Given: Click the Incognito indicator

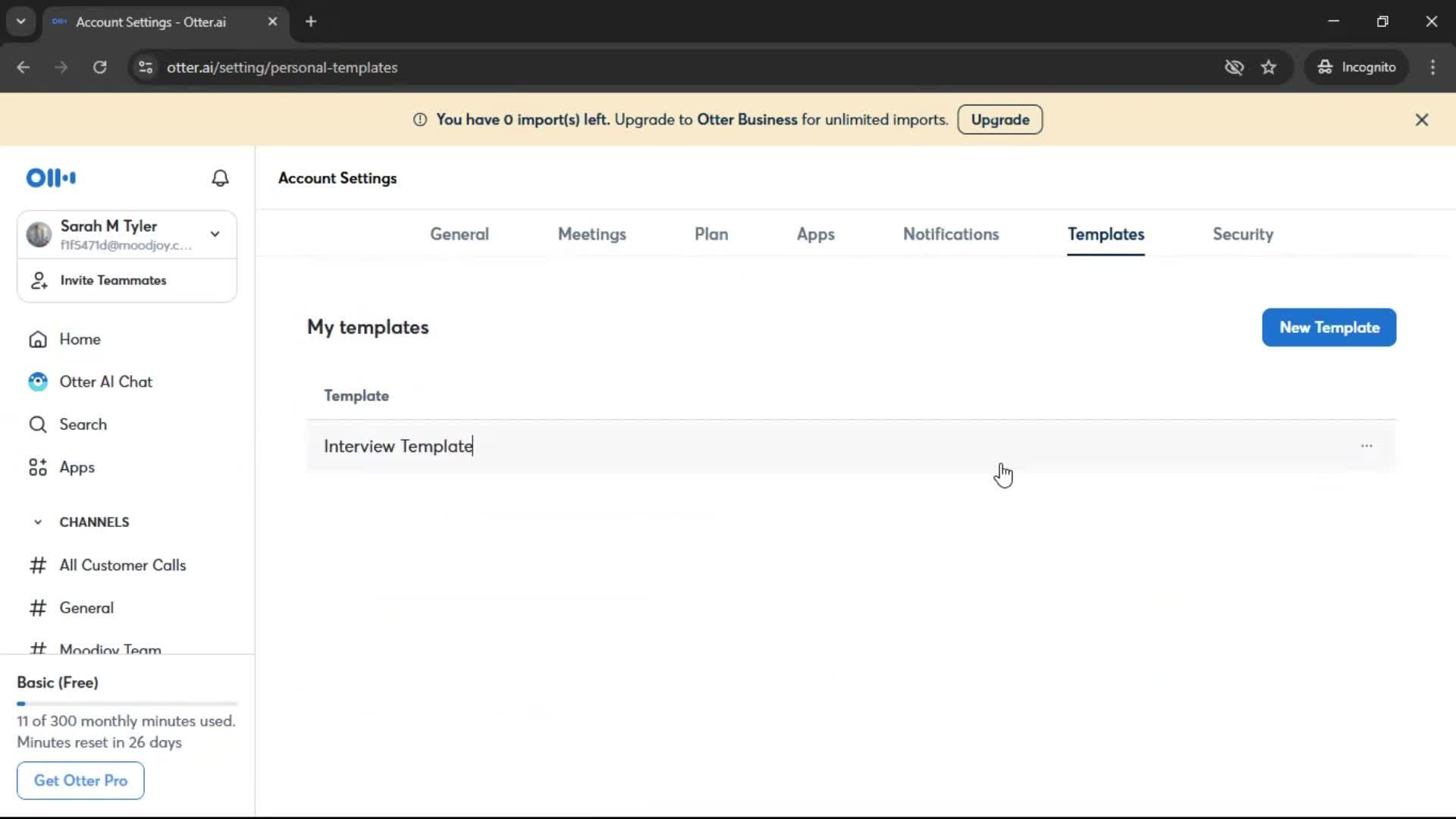Looking at the screenshot, I should (1357, 67).
